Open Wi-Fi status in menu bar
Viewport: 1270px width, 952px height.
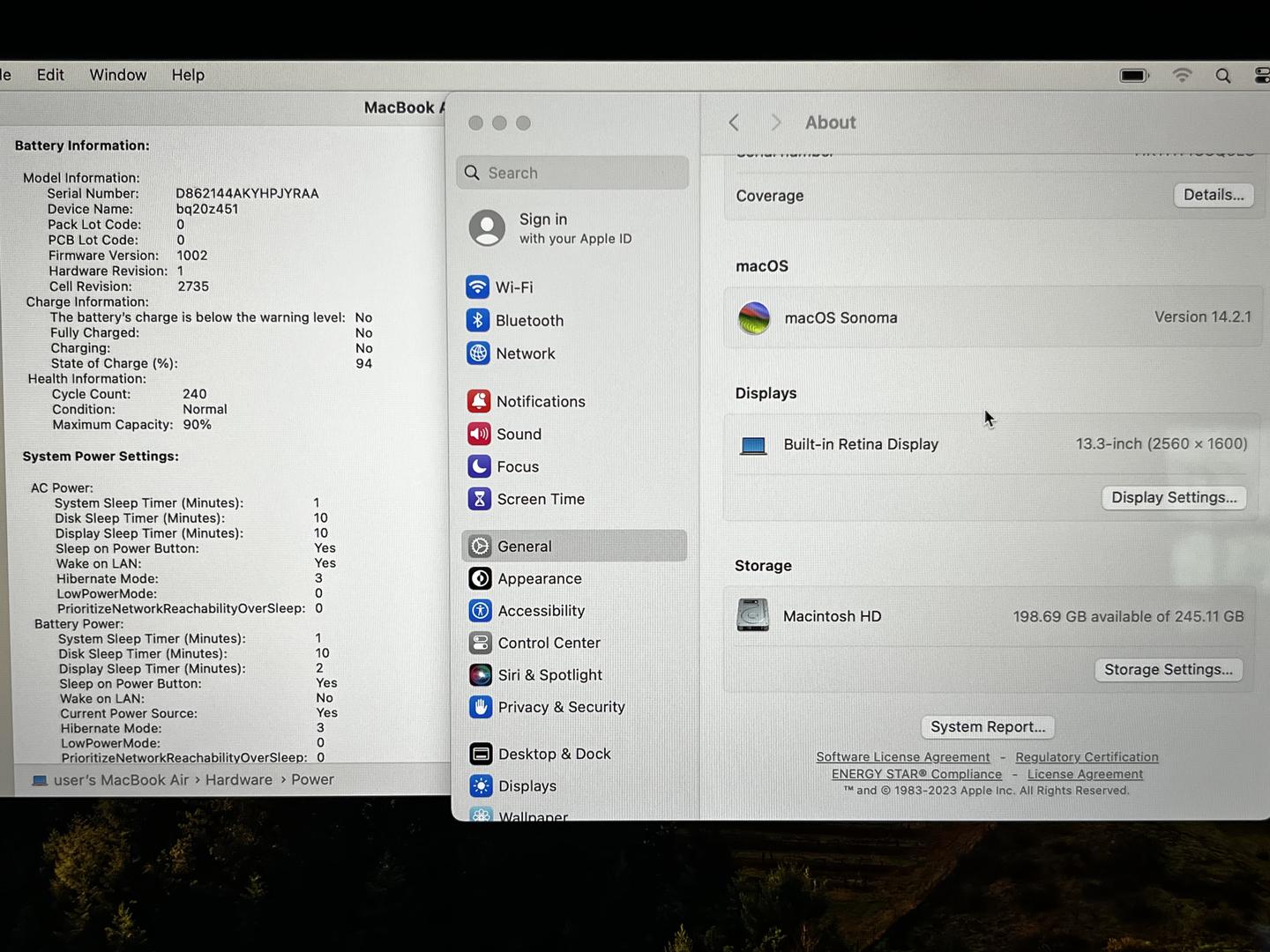[1183, 76]
